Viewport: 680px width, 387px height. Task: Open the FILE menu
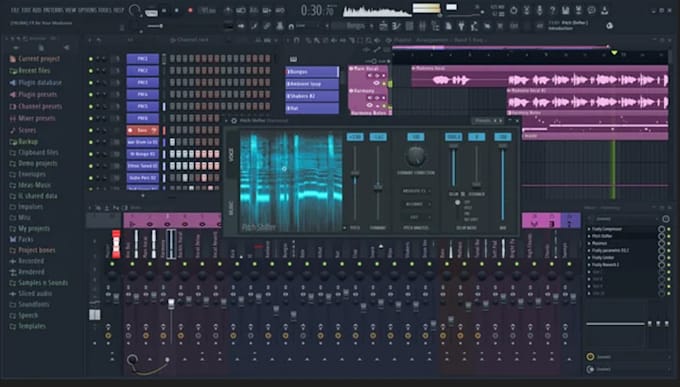(x=14, y=10)
